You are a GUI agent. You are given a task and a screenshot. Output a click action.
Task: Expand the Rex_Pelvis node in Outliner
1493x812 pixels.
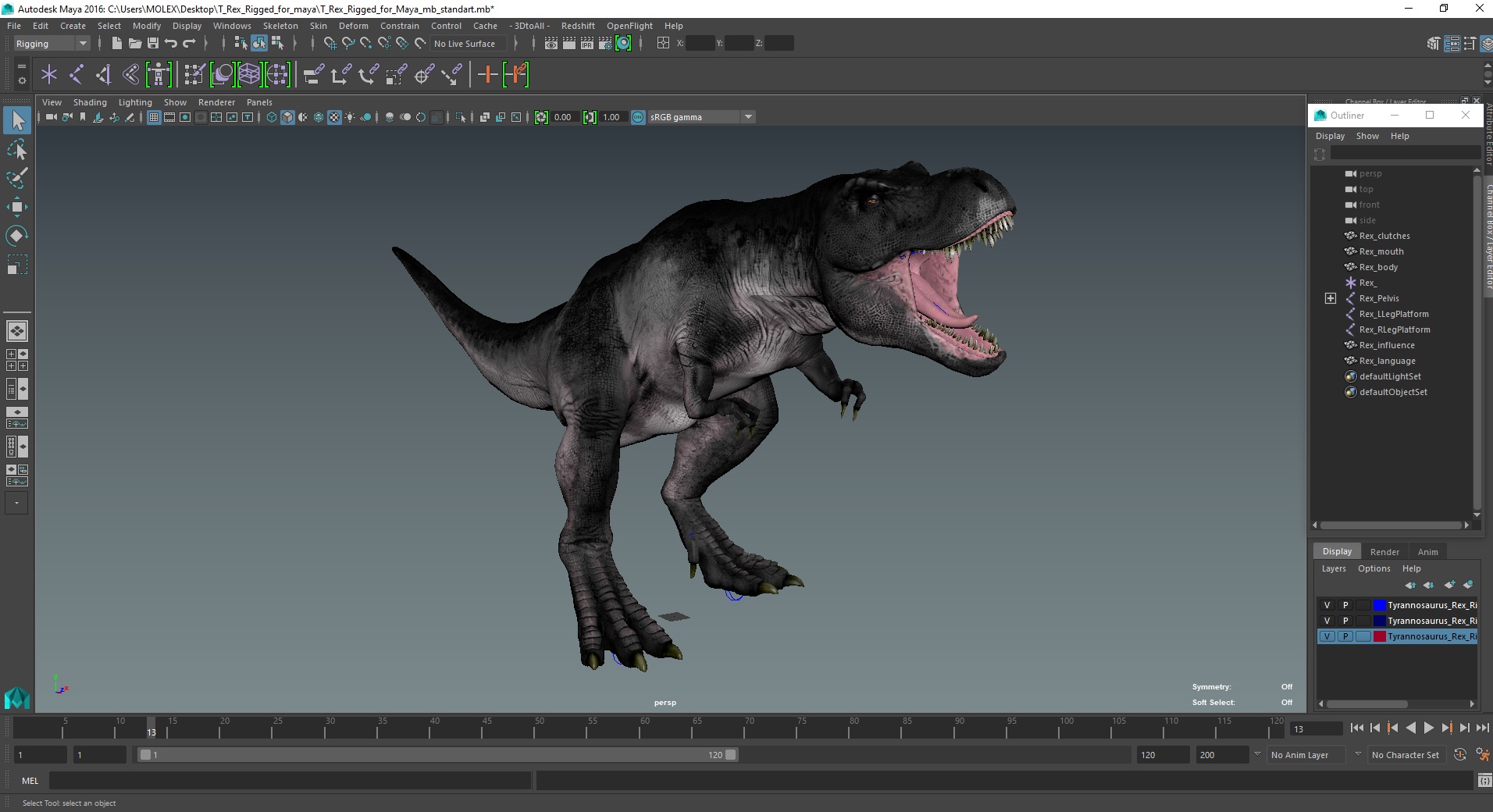1331,298
